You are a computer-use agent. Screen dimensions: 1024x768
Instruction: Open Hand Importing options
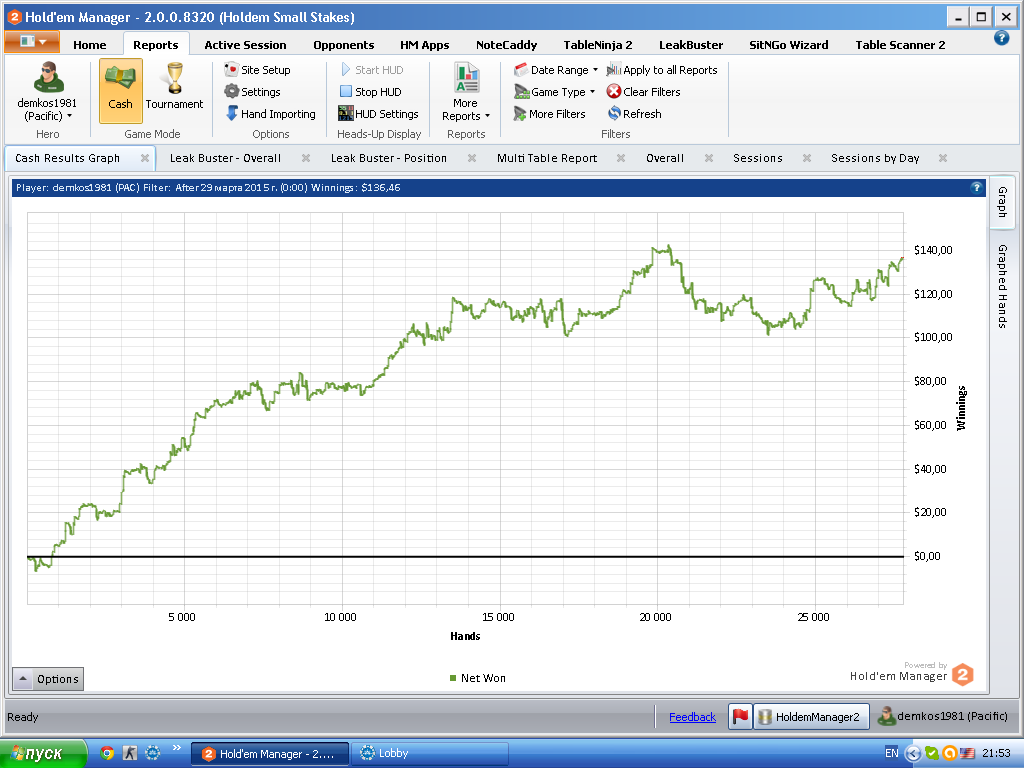[x=270, y=114]
